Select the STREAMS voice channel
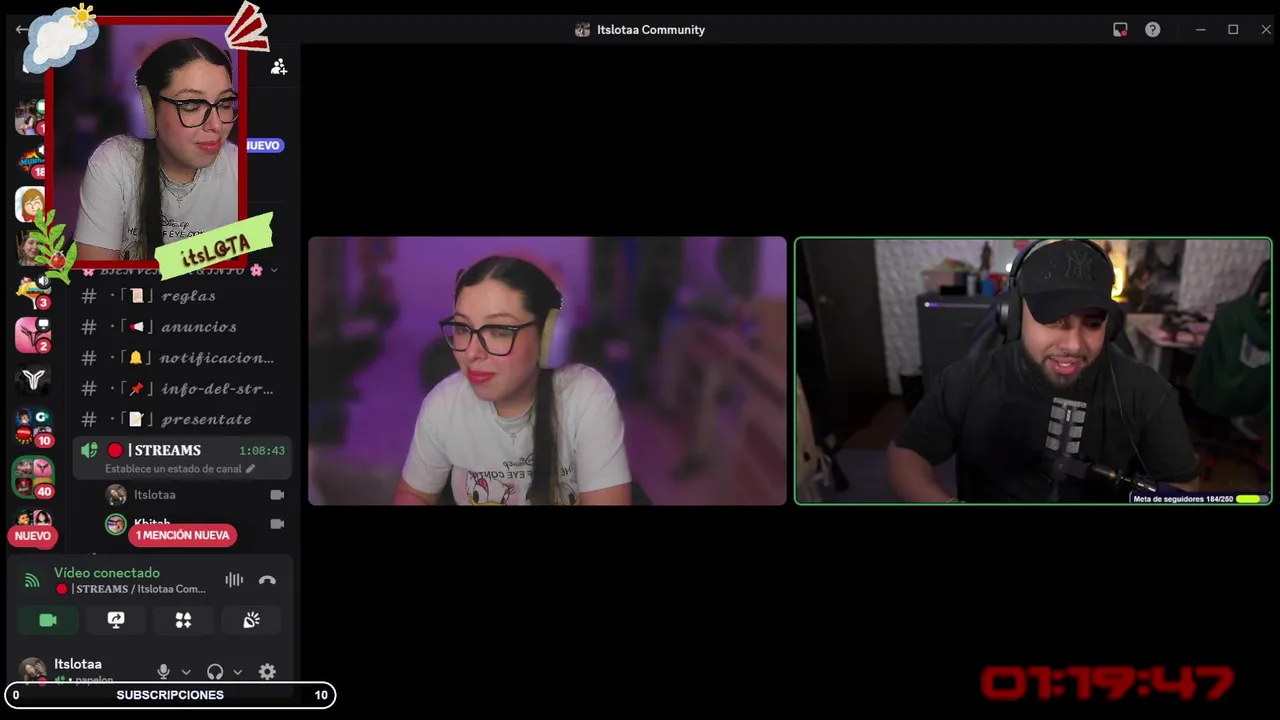Viewport: 1280px width, 720px height. click(181, 458)
